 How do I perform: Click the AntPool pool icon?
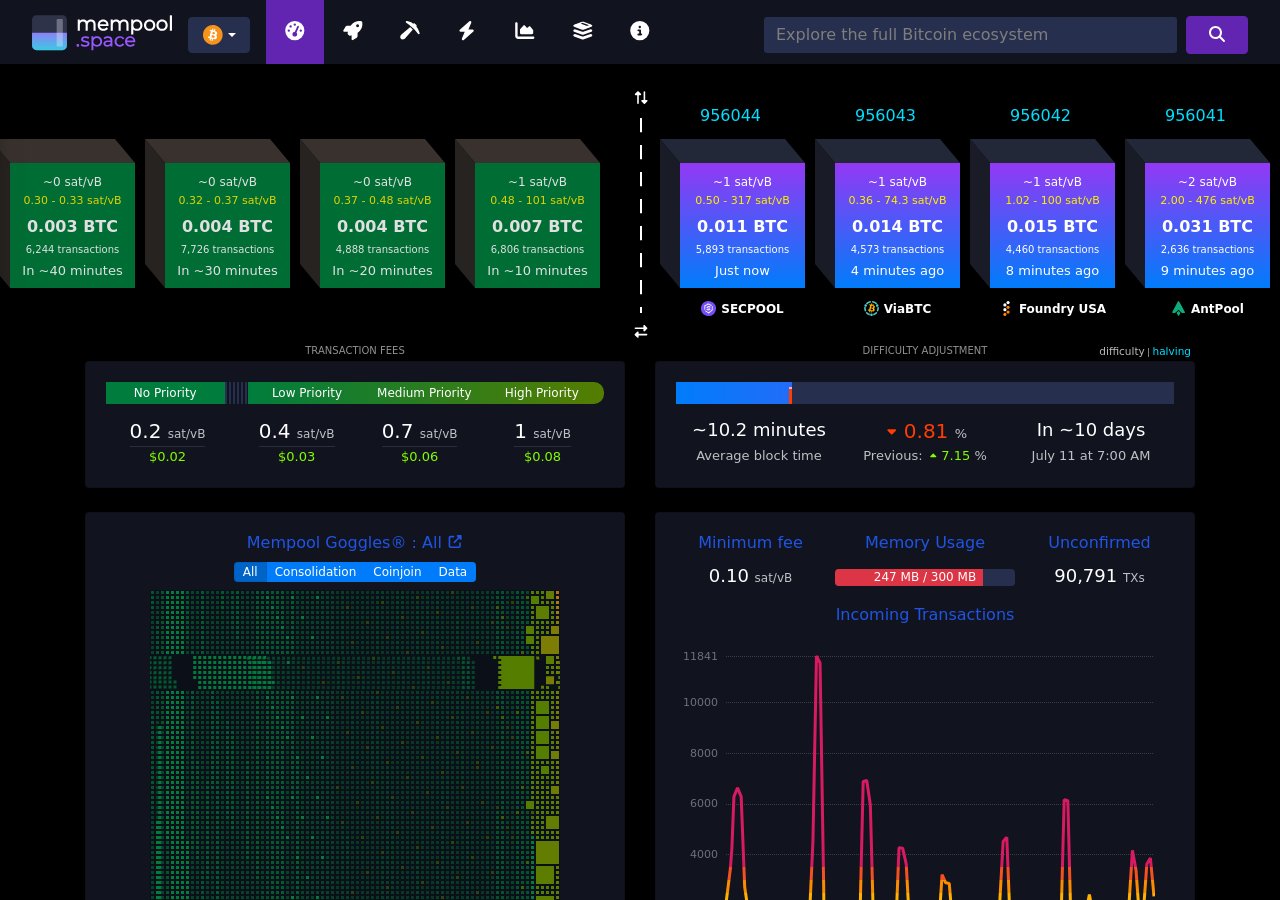[1178, 309]
